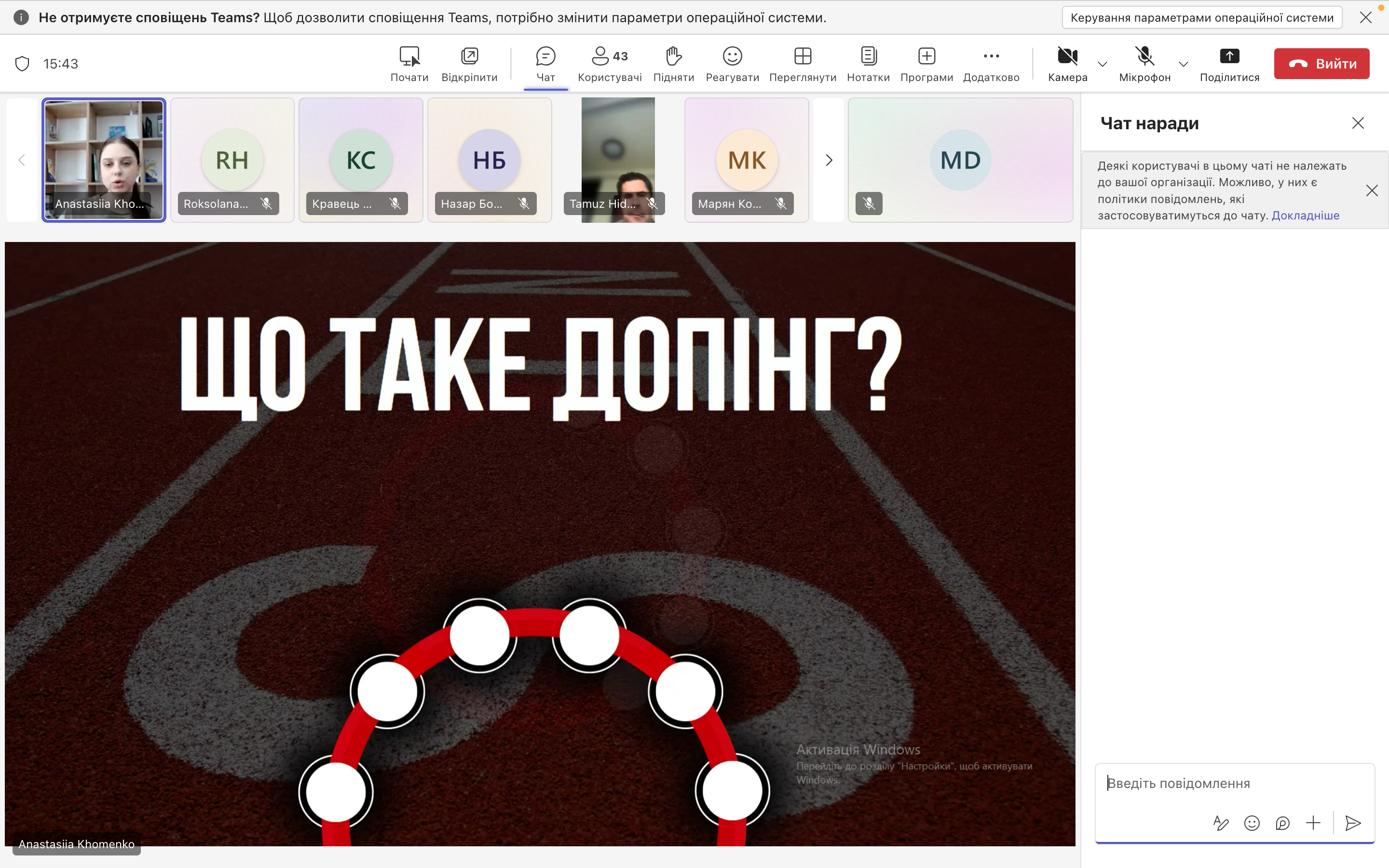This screenshot has height=868, width=1389.
Task: Click the shared slide presentation area
Action: [540, 543]
